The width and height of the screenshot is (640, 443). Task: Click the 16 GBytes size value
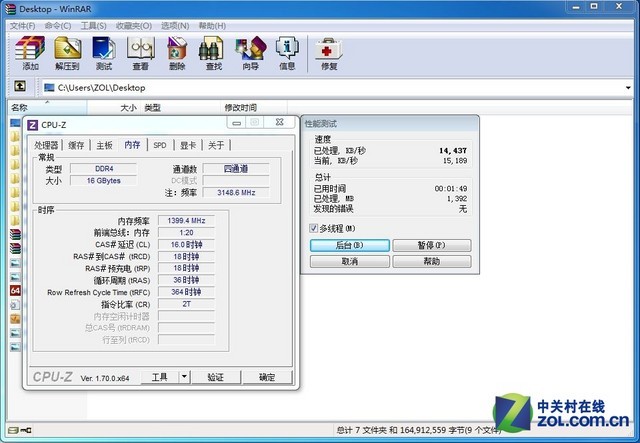(x=104, y=180)
